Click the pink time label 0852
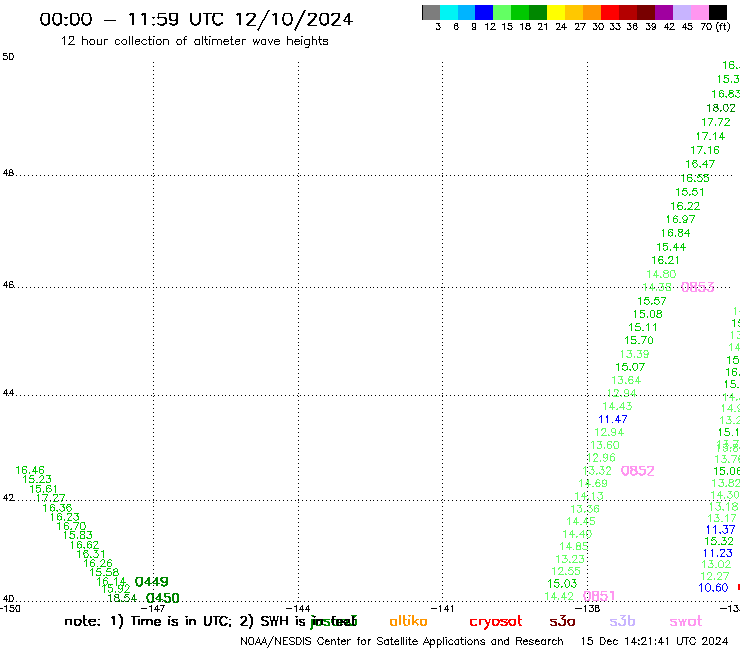The width and height of the screenshot is (740, 650). pos(638,471)
